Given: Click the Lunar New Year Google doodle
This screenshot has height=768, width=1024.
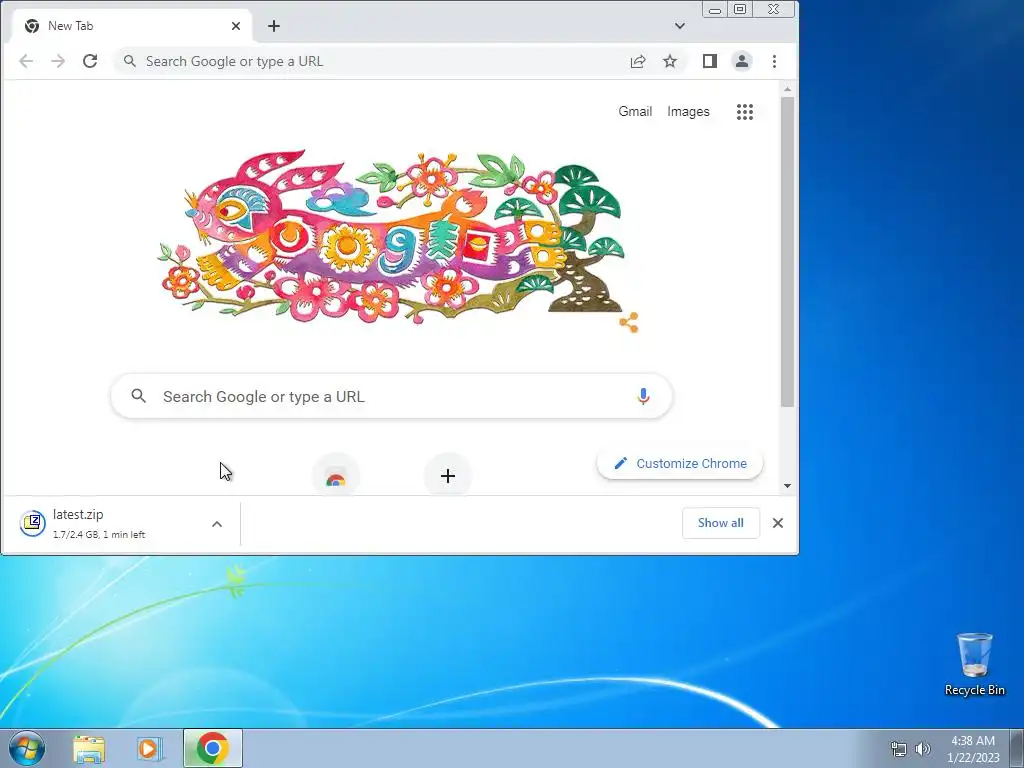Looking at the screenshot, I should click(392, 238).
